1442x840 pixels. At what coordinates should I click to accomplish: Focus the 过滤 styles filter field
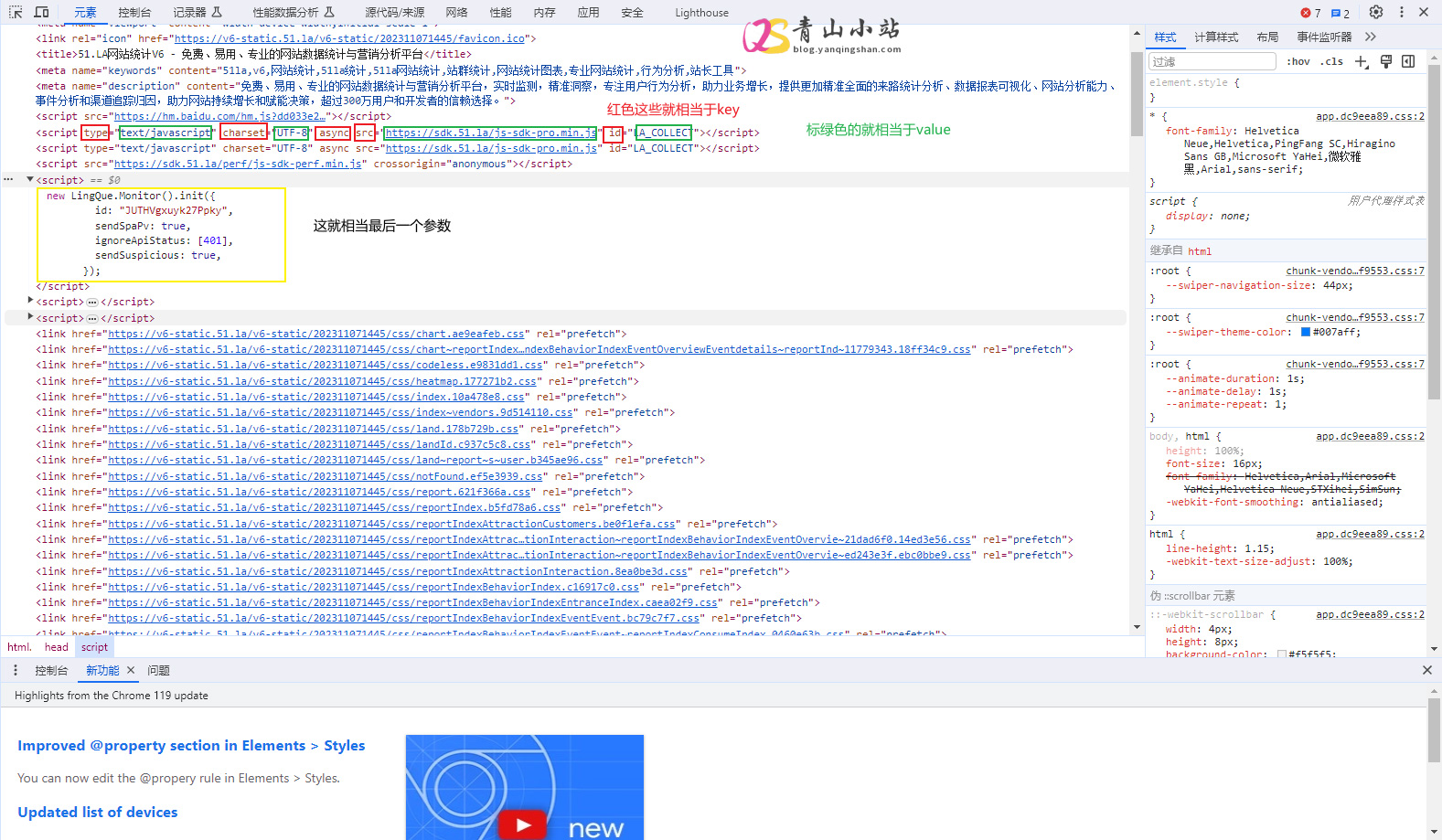coord(1212,61)
